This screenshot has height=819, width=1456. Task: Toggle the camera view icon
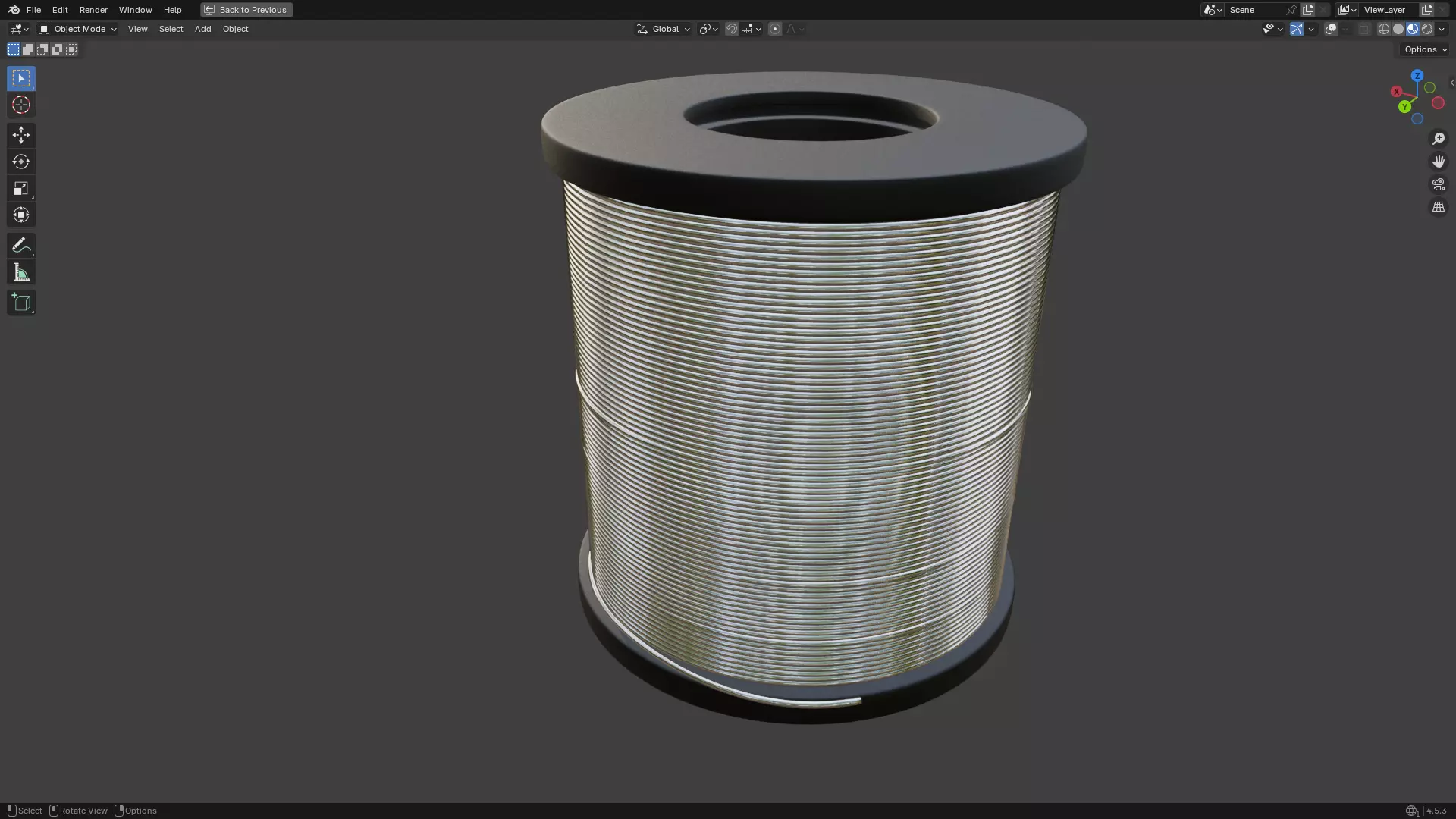1439,184
